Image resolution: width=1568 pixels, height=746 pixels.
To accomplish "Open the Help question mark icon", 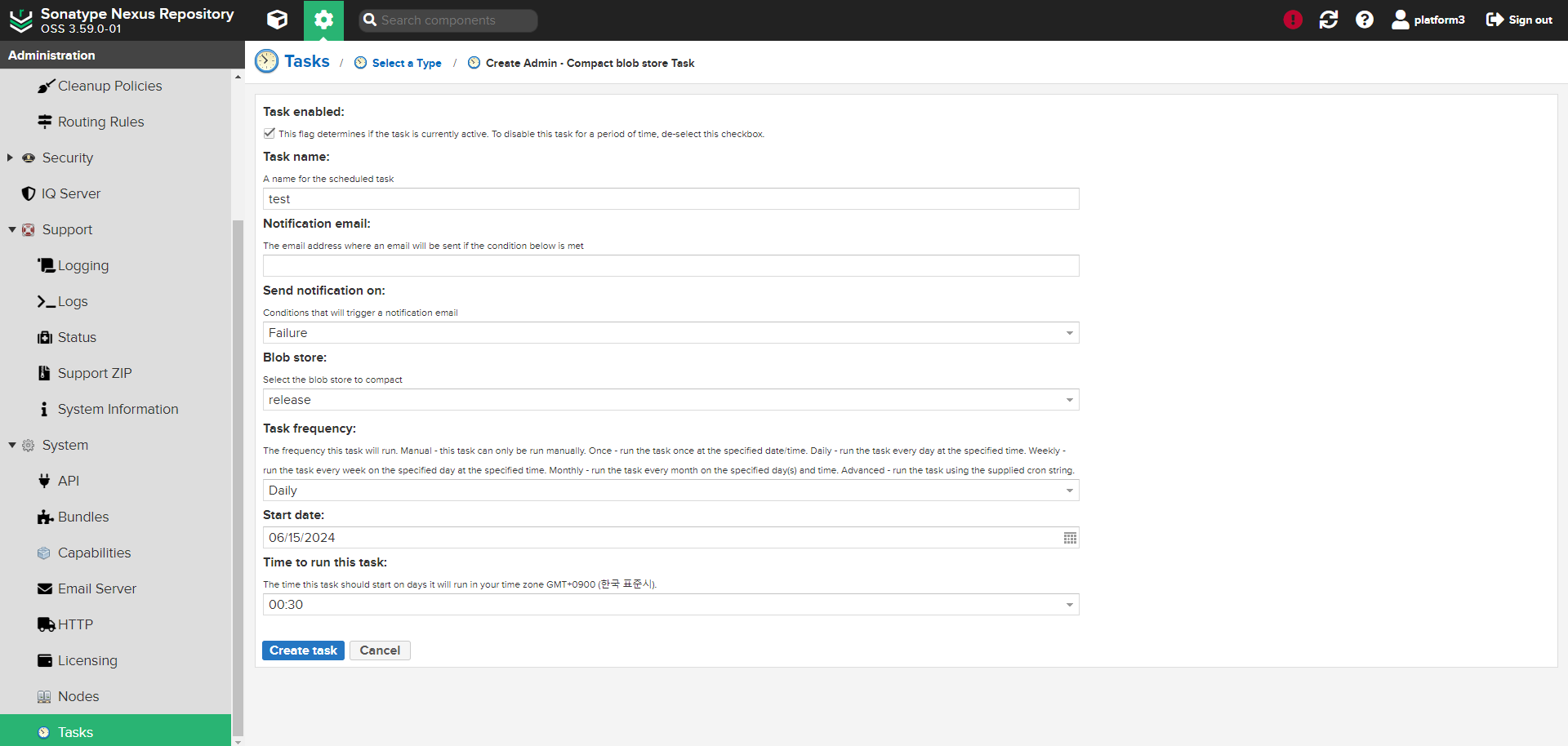I will click(1365, 20).
